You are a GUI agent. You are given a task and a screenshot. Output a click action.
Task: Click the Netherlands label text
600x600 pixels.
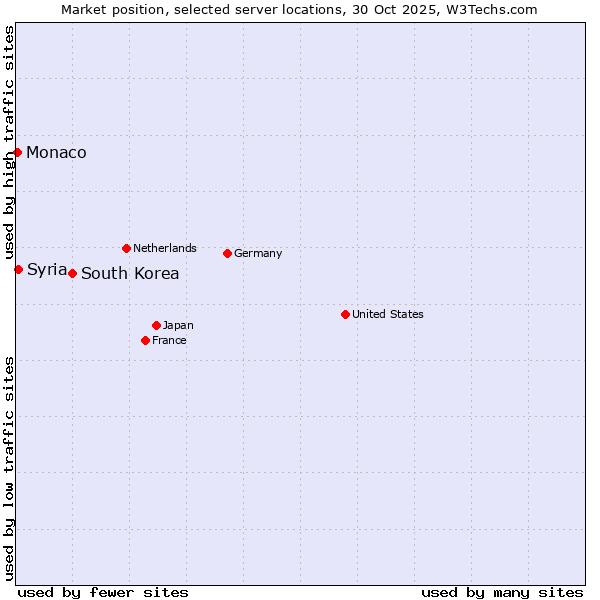pyautogui.click(x=164, y=248)
